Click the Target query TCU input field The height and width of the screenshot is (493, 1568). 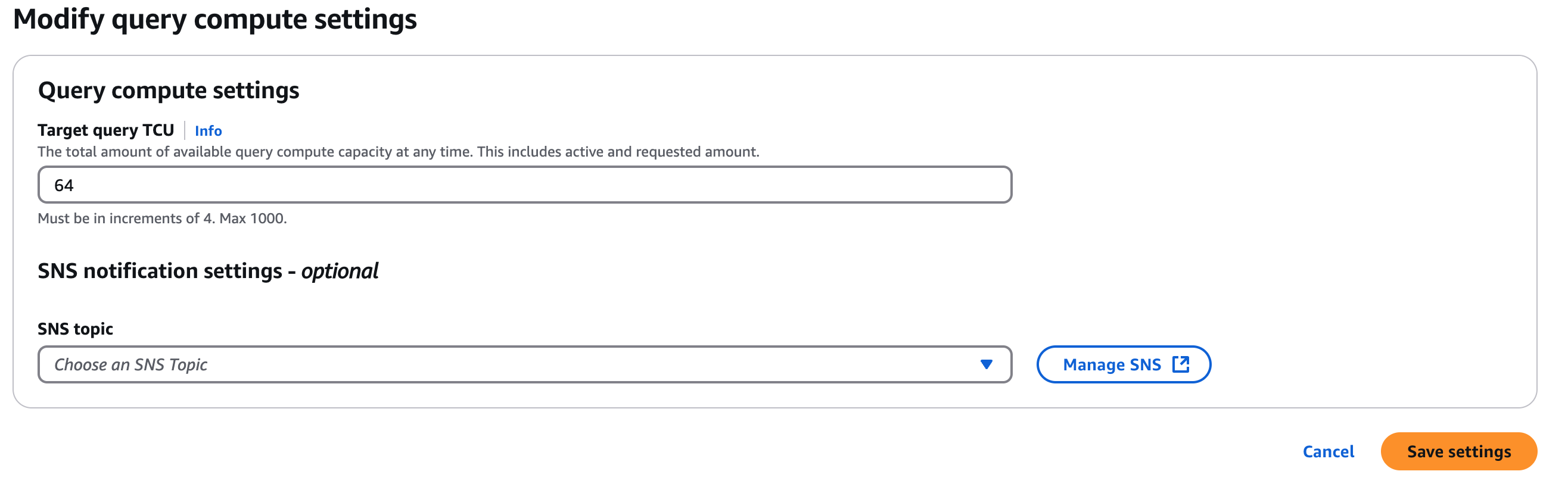pyautogui.click(x=524, y=185)
